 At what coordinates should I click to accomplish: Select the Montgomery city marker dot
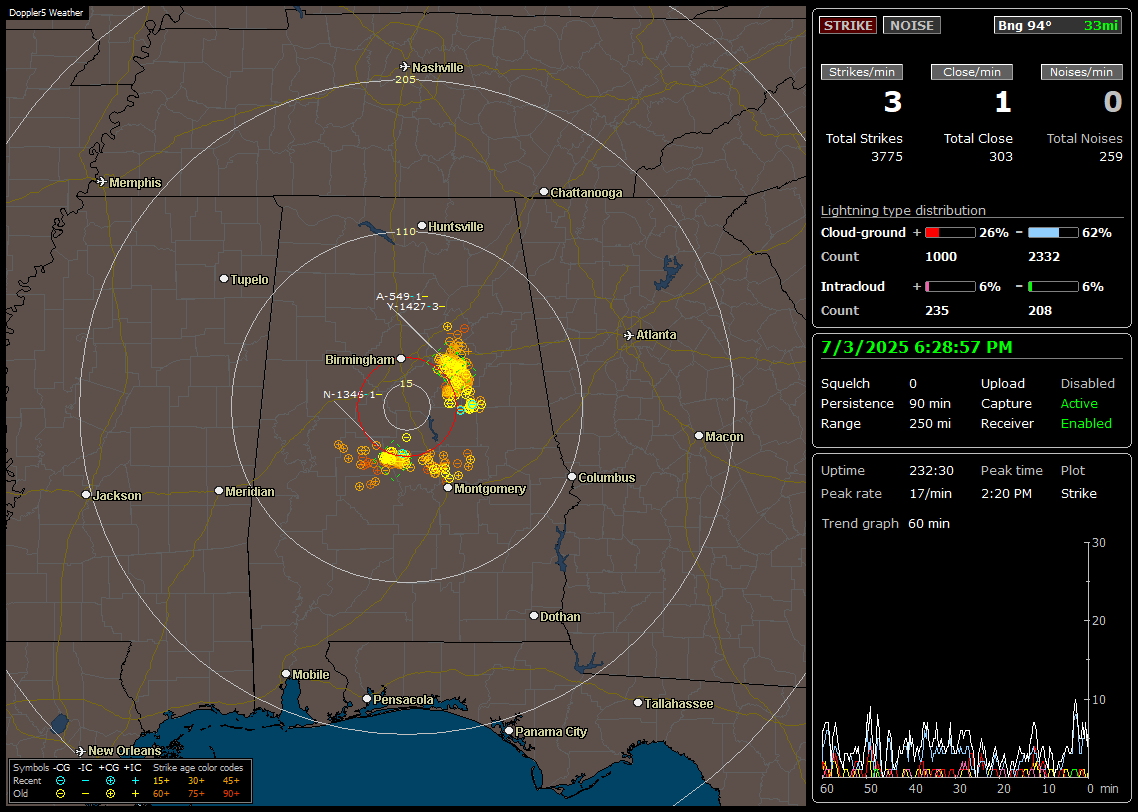(x=448, y=488)
